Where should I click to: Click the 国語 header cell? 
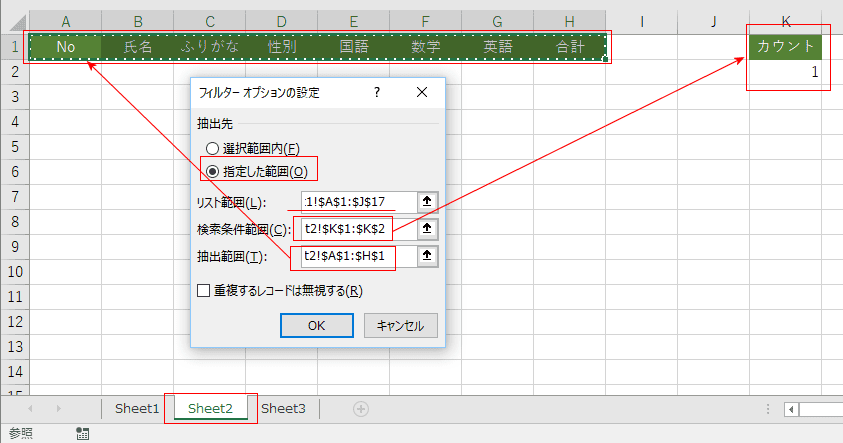pyautogui.click(x=354, y=47)
